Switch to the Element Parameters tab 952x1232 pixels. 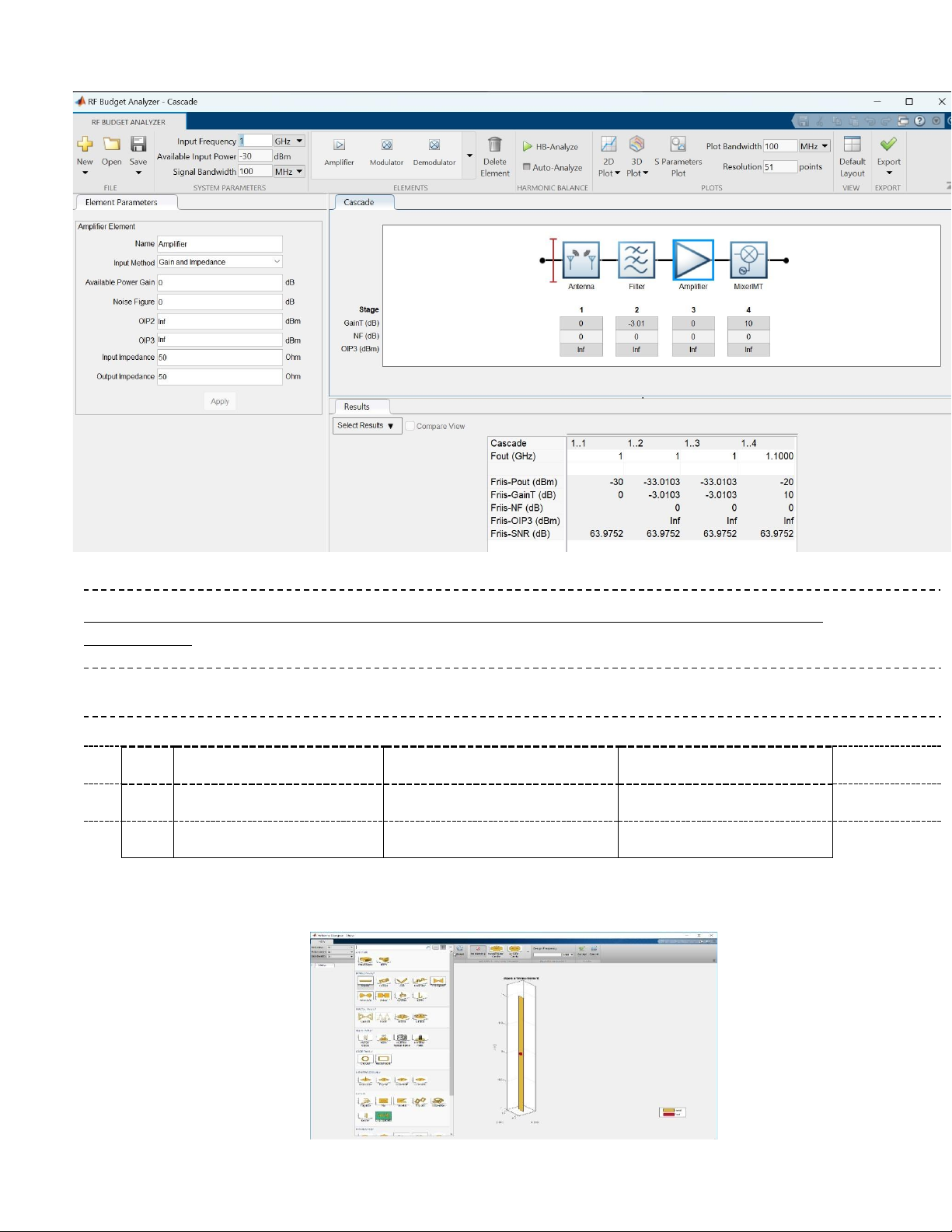coord(126,202)
